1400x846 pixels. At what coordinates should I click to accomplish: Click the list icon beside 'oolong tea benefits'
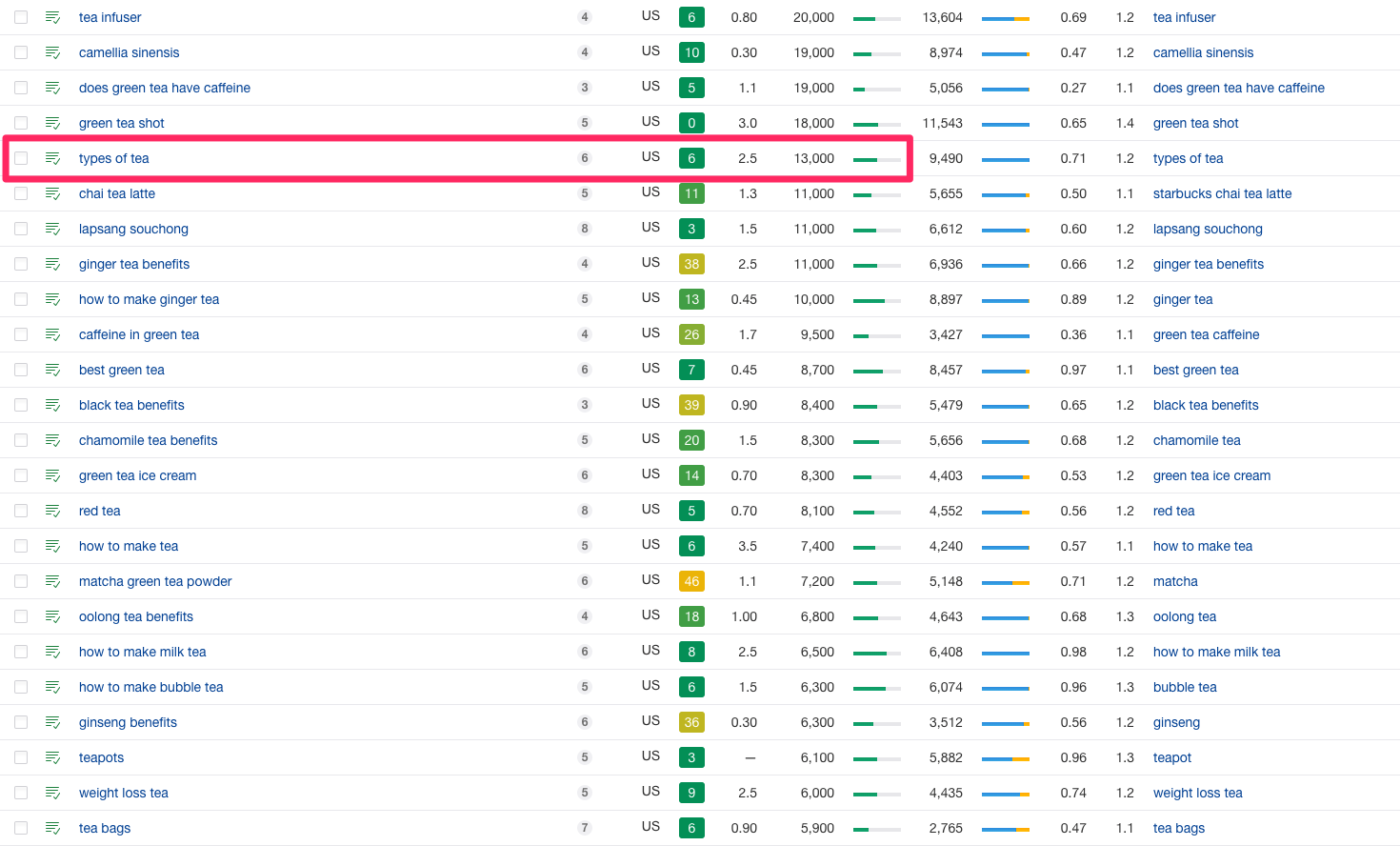point(53,616)
